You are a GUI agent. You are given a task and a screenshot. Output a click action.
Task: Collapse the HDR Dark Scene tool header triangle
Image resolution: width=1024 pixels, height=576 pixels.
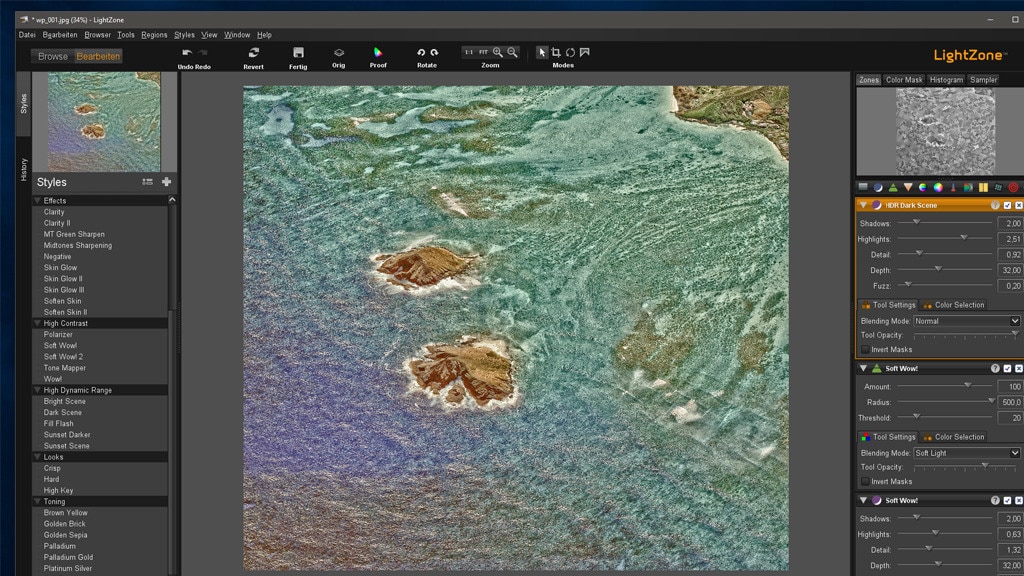click(862, 204)
